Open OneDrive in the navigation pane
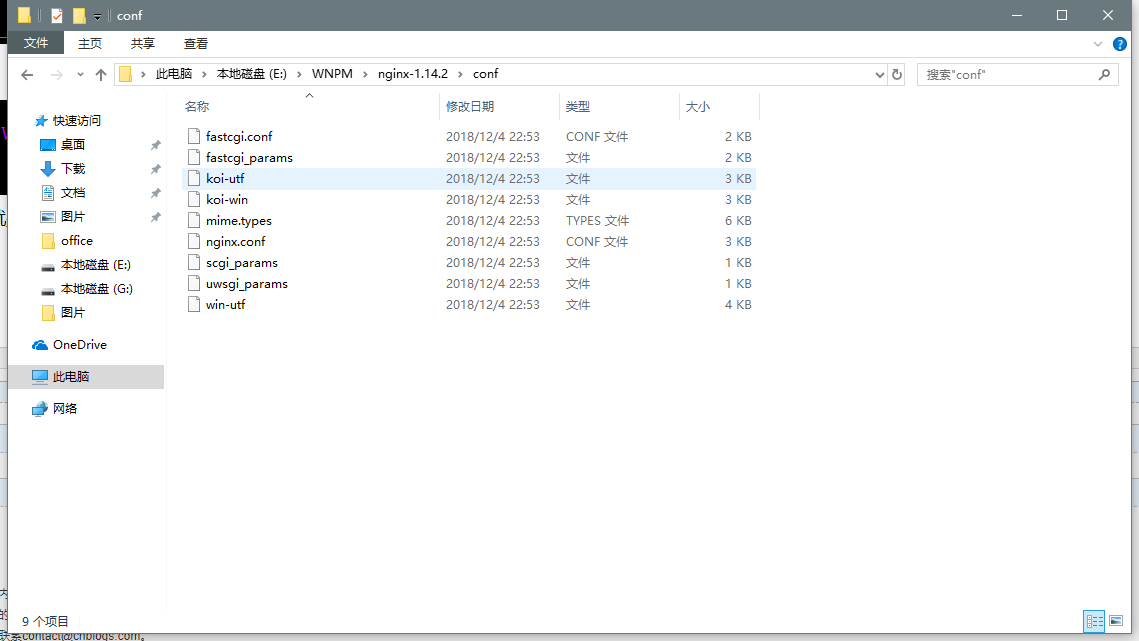 tap(79, 344)
